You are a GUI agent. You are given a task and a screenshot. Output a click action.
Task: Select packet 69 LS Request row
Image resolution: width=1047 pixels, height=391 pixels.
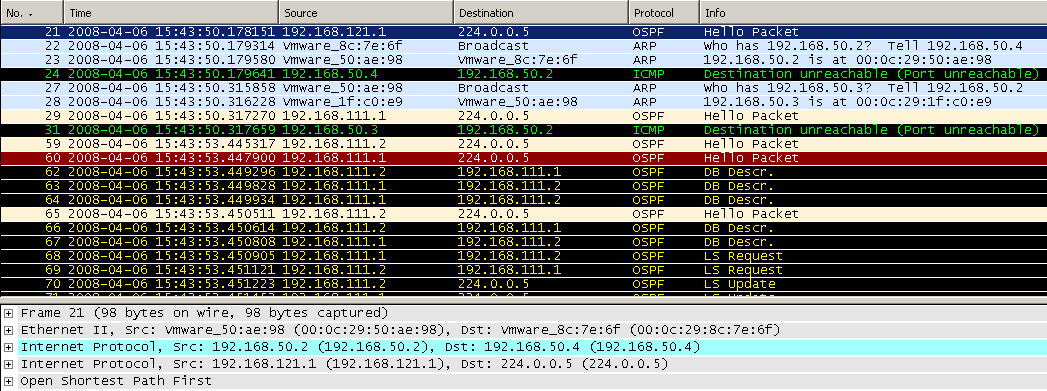(x=524, y=270)
